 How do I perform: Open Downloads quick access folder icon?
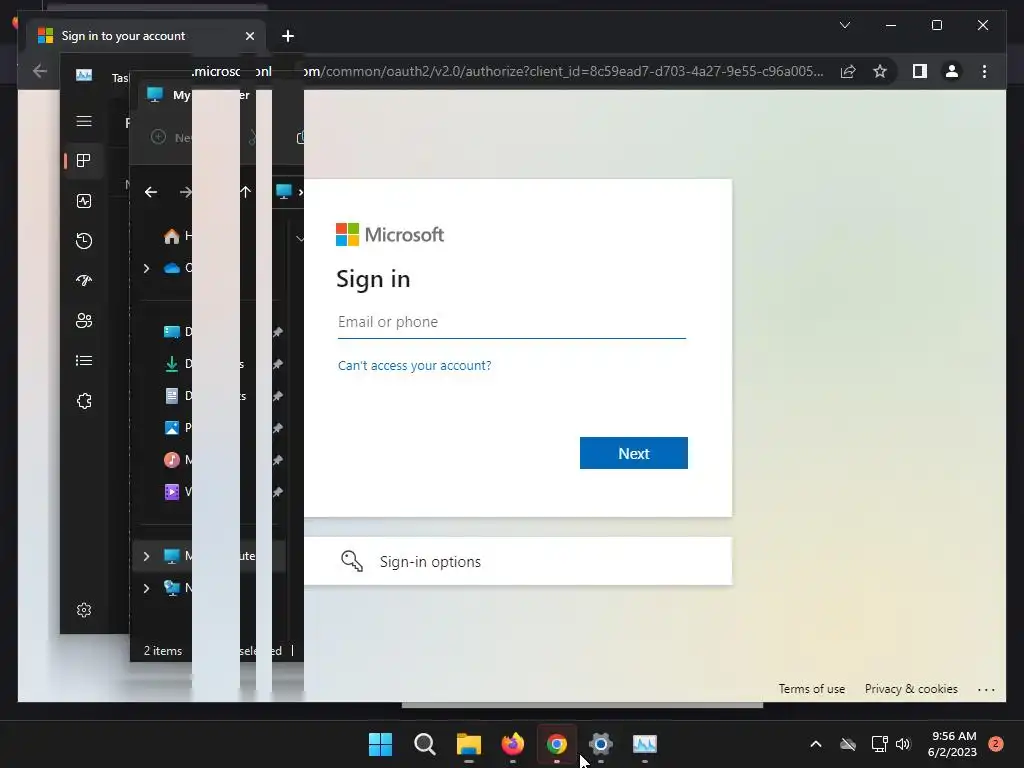pos(172,364)
